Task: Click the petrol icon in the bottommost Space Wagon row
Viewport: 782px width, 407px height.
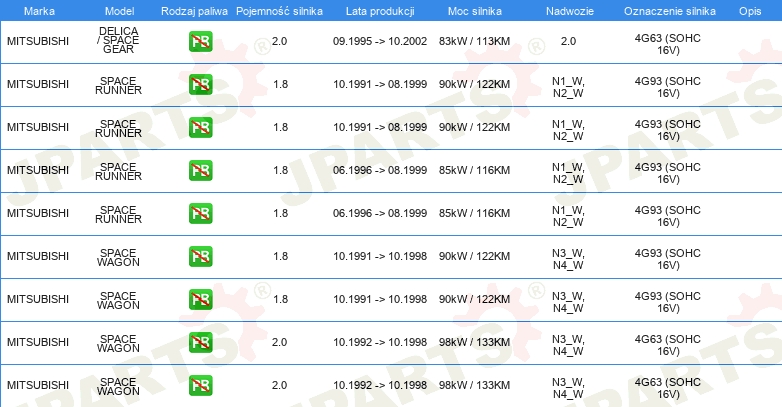Action: pyautogui.click(x=200, y=386)
